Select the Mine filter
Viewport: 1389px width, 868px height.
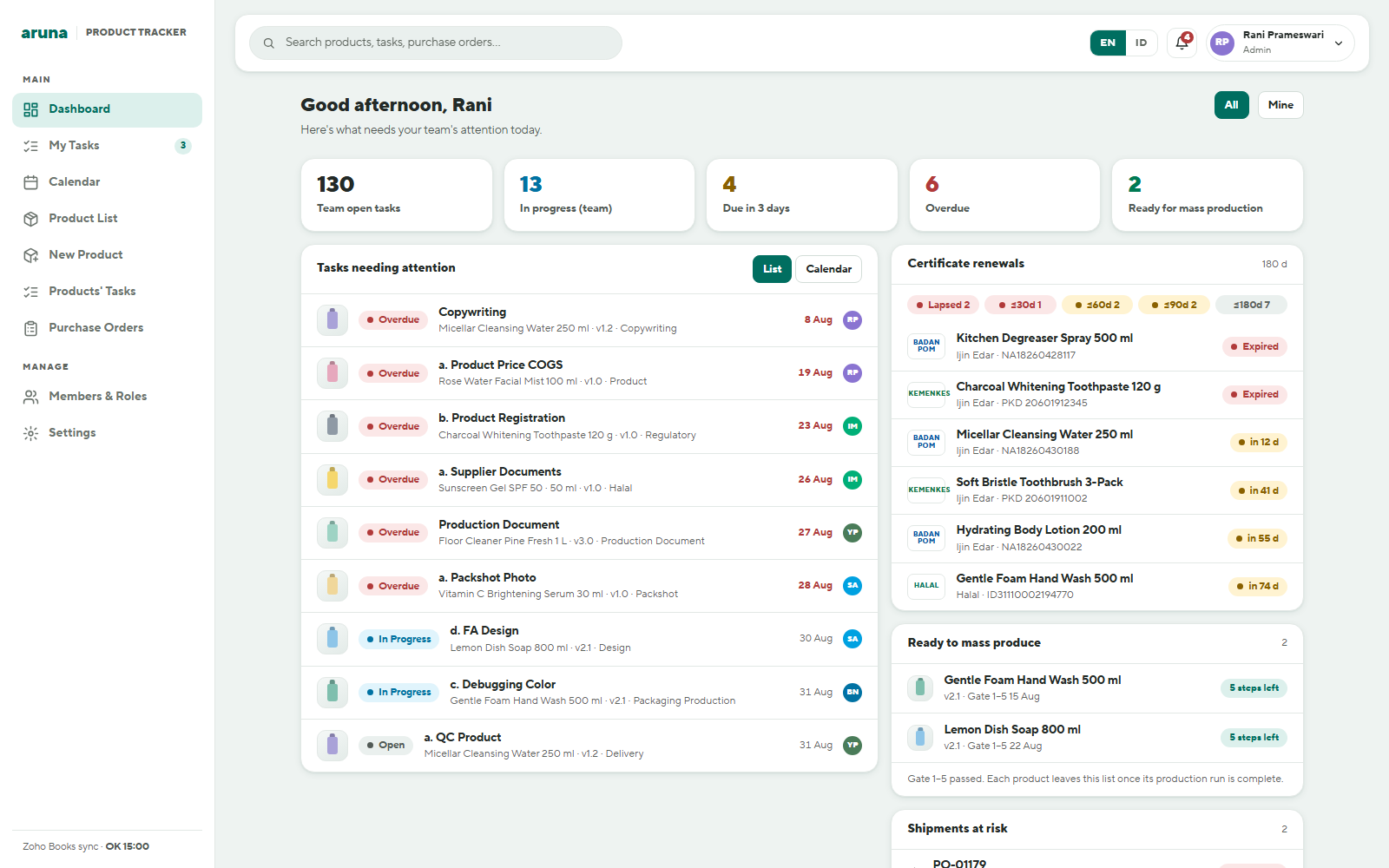point(1280,105)
